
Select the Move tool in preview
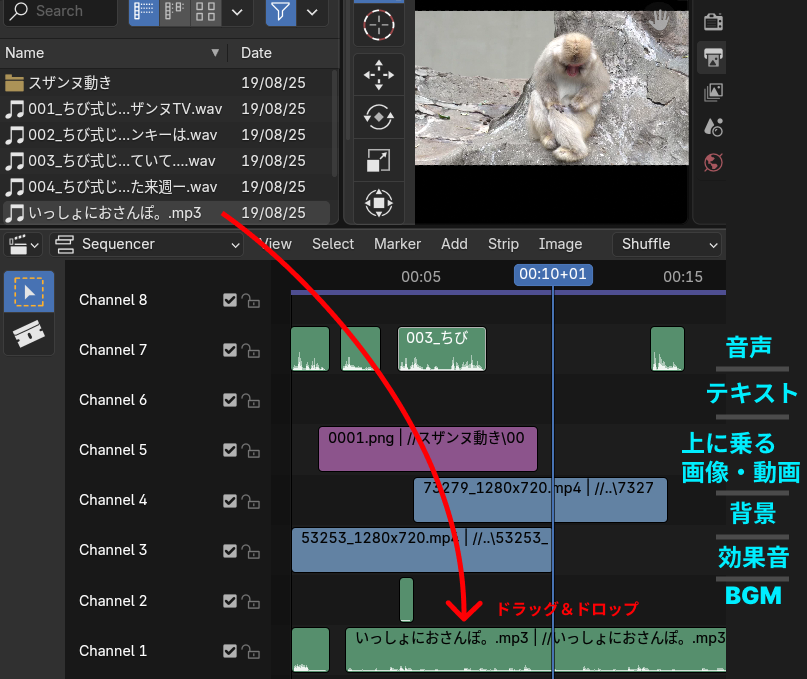click(378, 74)
